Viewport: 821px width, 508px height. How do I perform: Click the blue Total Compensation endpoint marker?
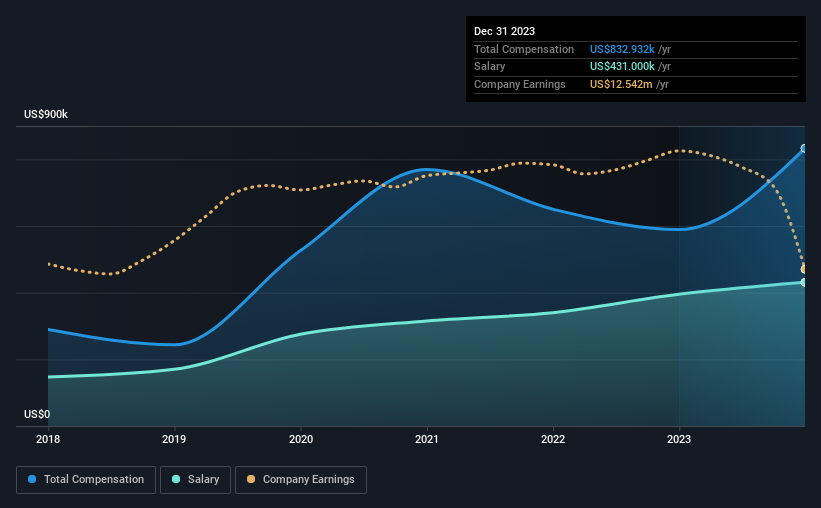point(804,149)
